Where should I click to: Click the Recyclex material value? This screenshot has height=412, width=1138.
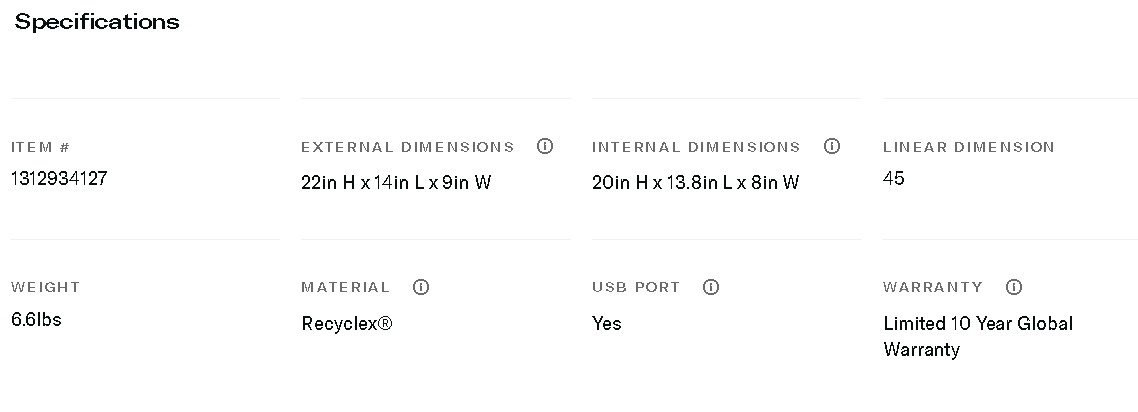(346, 324)
